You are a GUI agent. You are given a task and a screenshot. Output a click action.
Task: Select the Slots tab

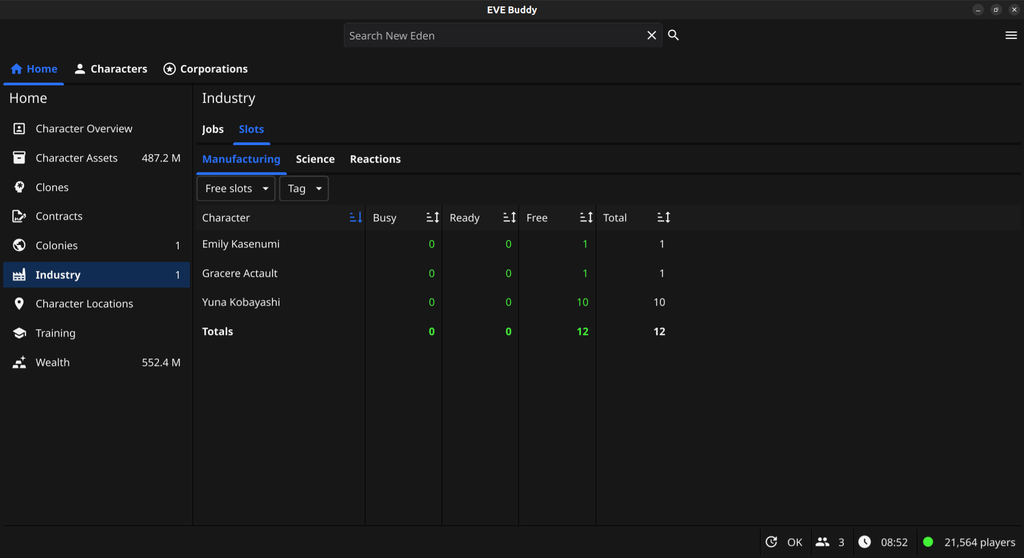(251, 129)
